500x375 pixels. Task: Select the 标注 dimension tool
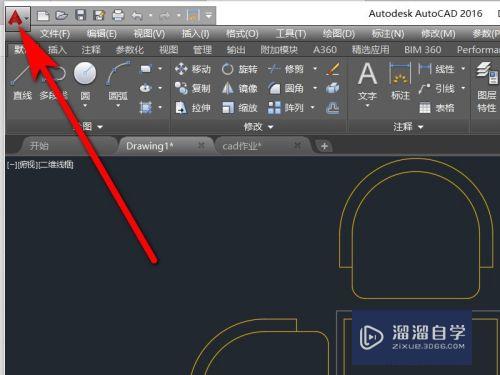400,82
